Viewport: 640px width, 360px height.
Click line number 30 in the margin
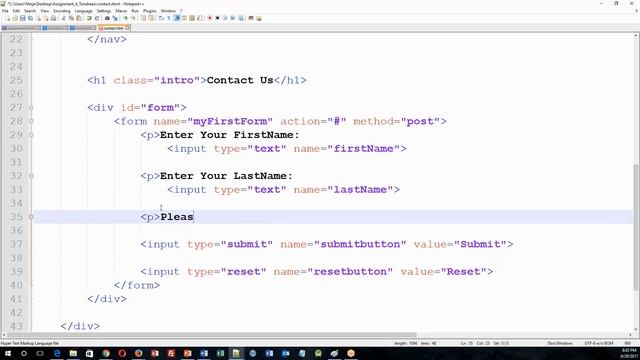16,149
